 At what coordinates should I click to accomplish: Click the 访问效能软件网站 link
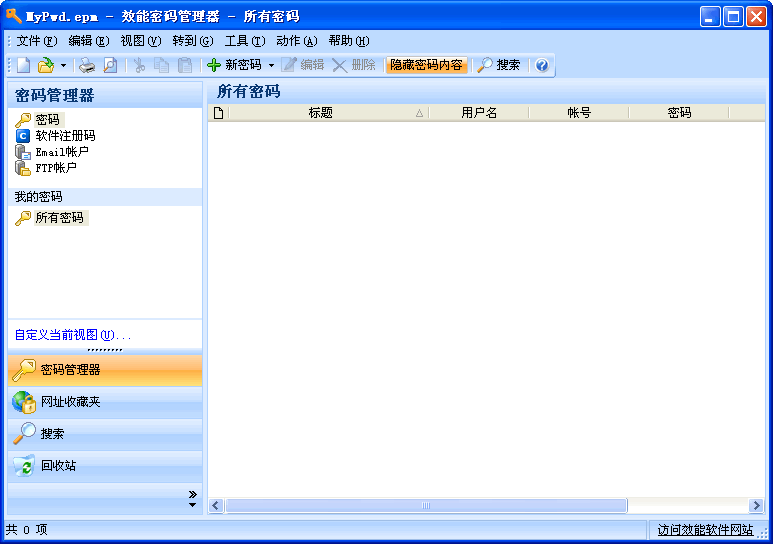705,530
